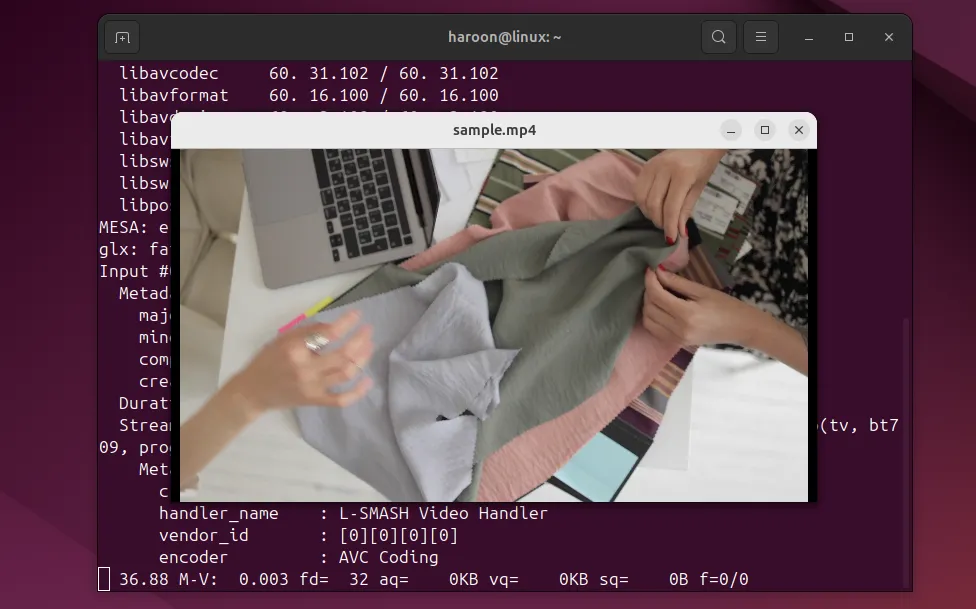
Task: Minimize the terminal window
Action: point(809,37)
